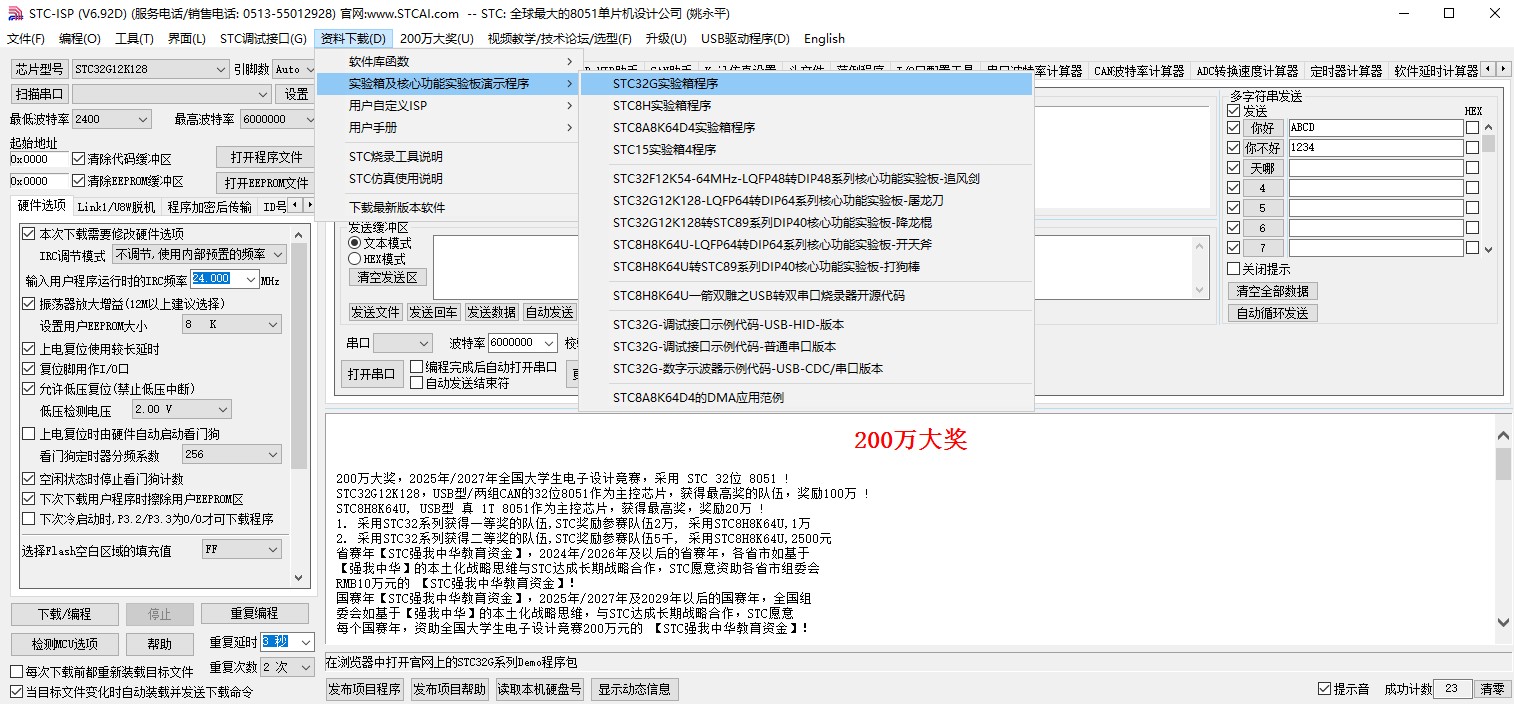The image size is (1514, 704).
Task: Switch to the Link1/U8W脱机 tab
Action: 115,207
